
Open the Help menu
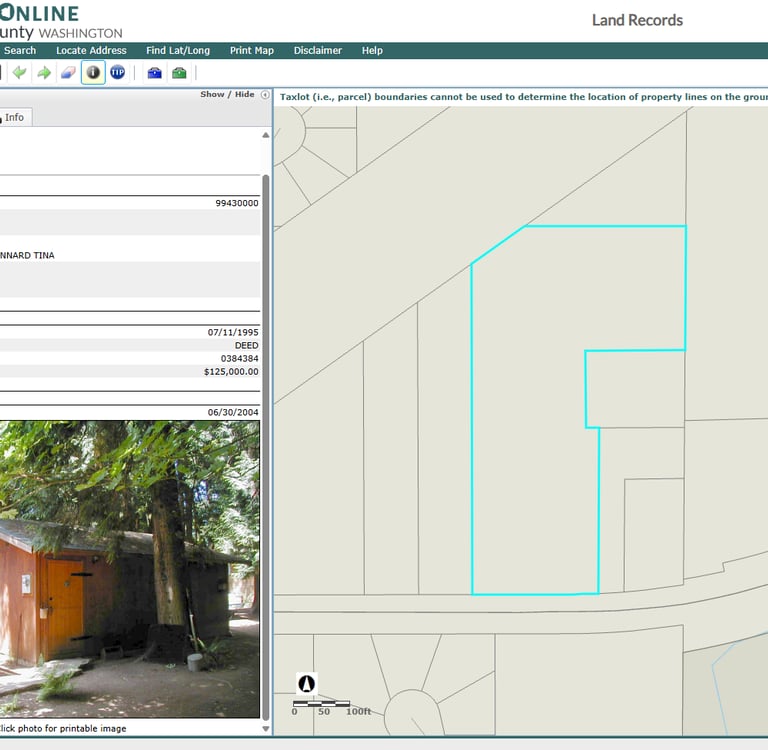tap(372, 51)
